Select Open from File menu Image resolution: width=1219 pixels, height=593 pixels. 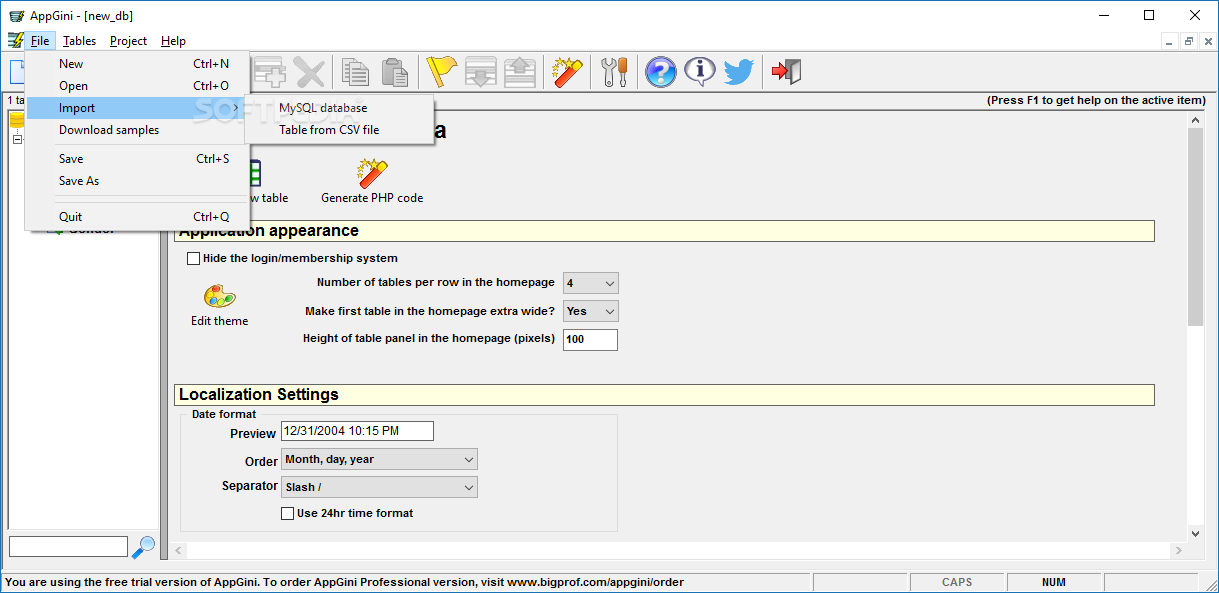137,86
